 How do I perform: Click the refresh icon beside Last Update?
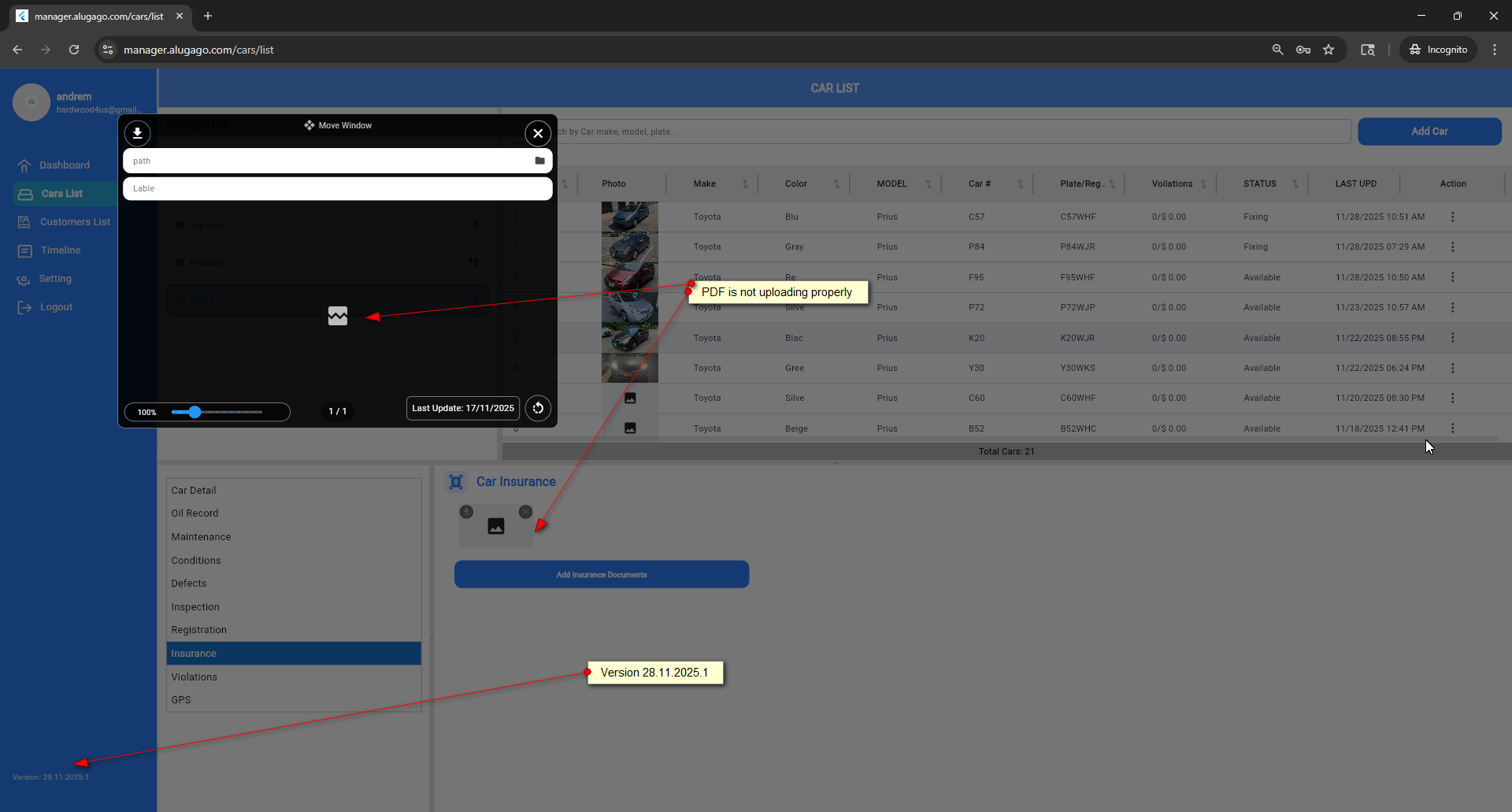pyautogui.click(x=538, y=408)
